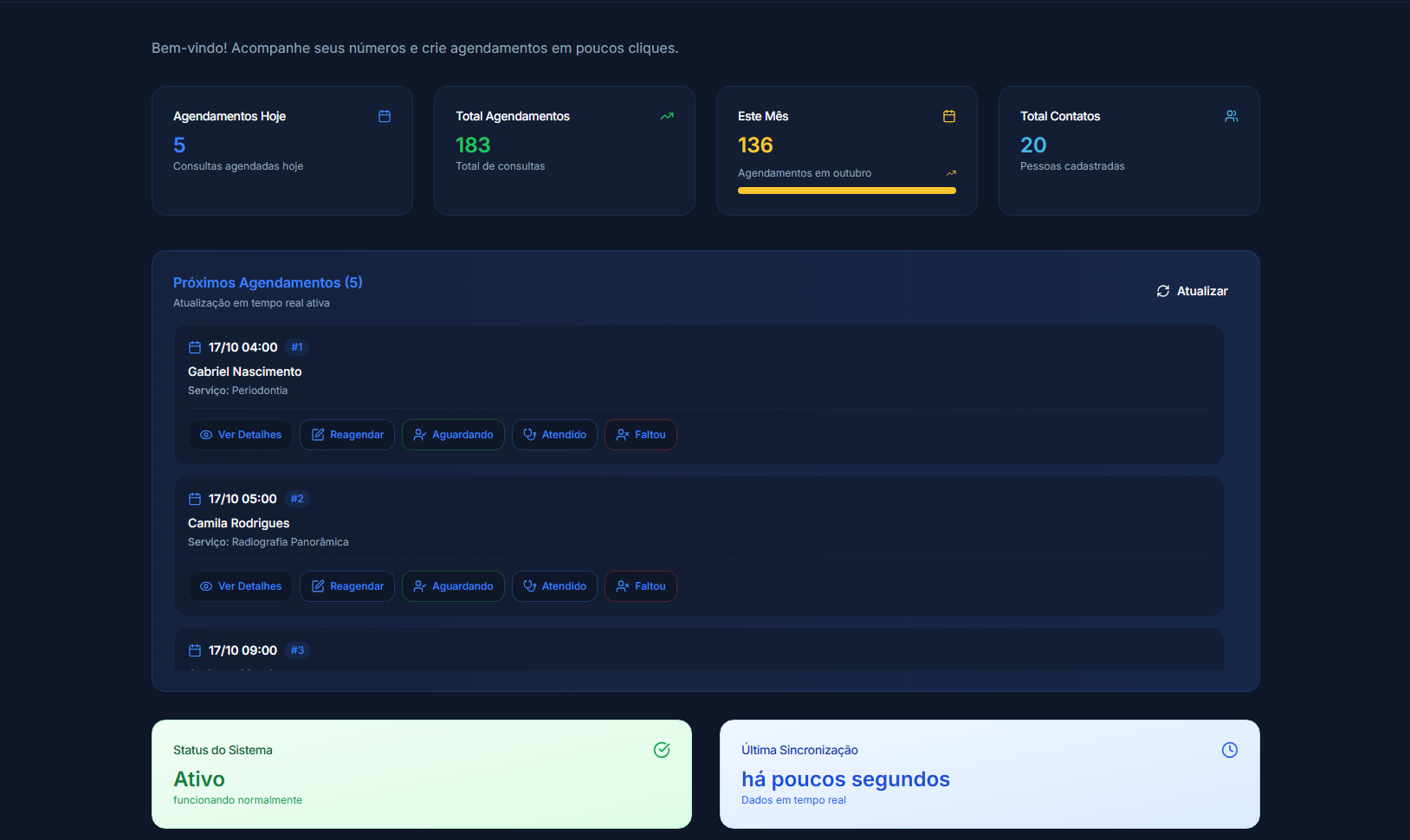
Task: Mark Gabriel Nascimento as Faltou
Action: tap(640, 435)
